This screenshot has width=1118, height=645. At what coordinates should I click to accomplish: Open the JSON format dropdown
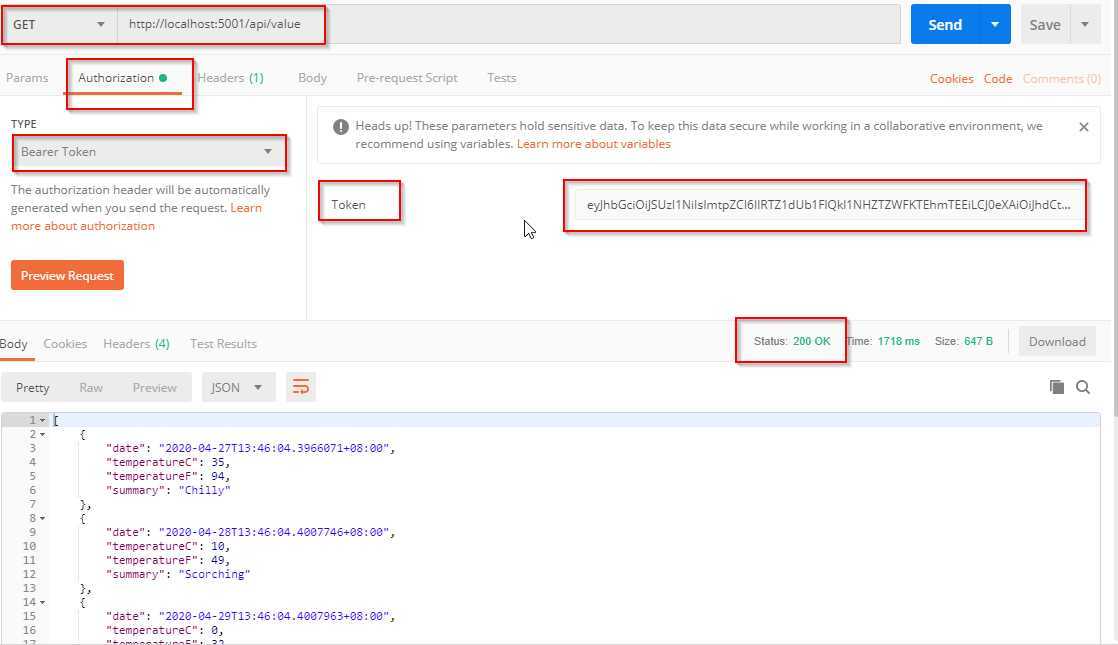238,388
